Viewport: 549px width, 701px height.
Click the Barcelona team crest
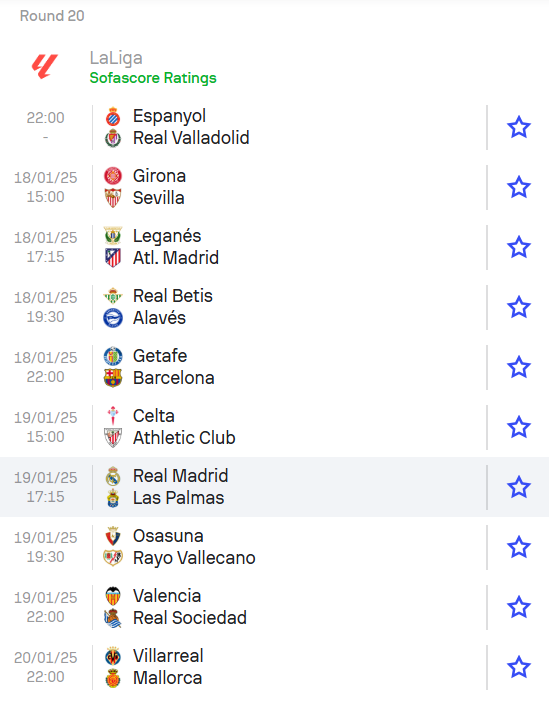pyautogui.click(x=113, y=378)
